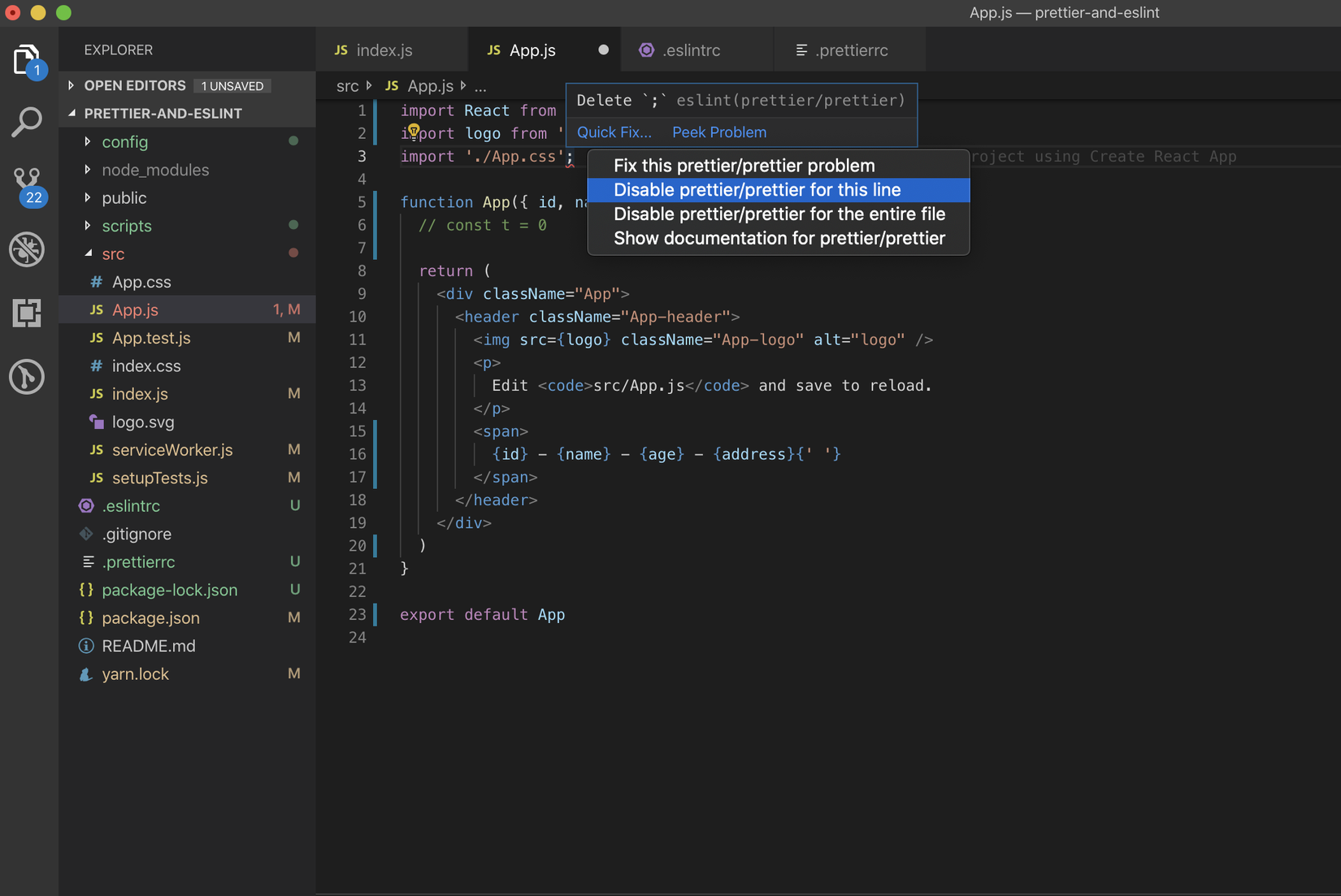This screenshot has height=896, width=1341.
Task: Choose Fix this prettier/prettier problem
Action: (x=744, y=166)
